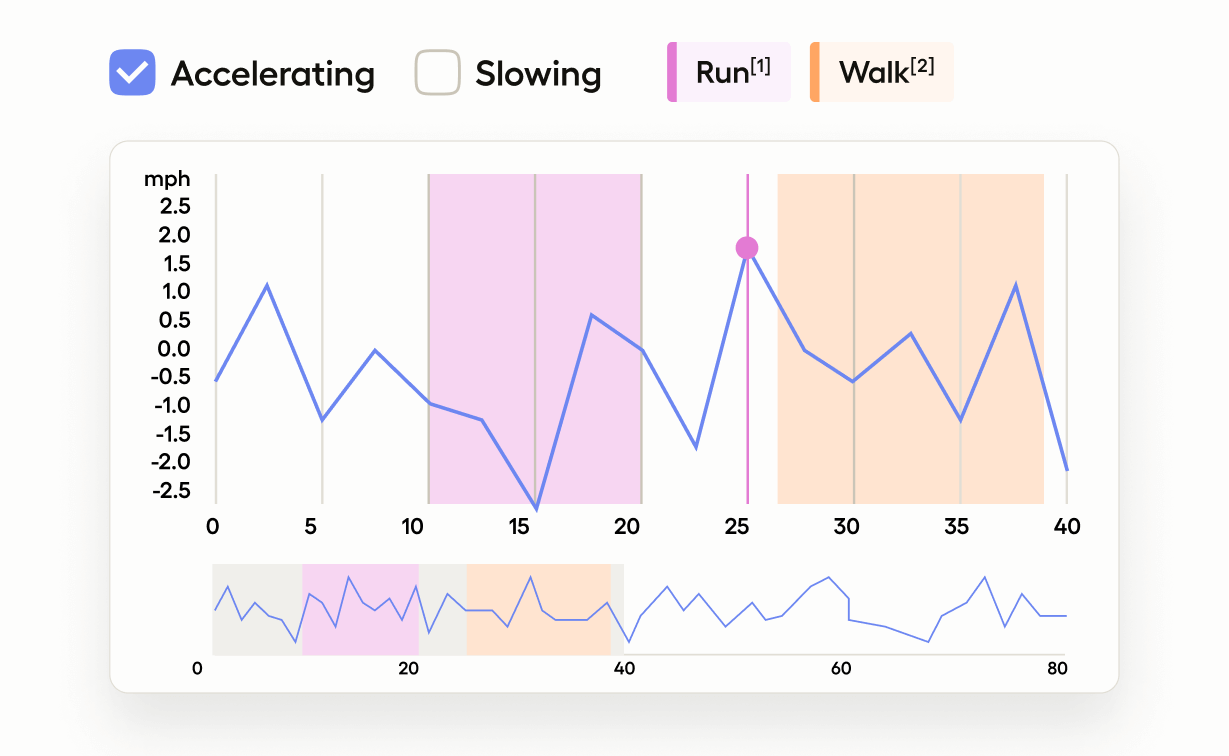Image resolution: width=1229 pixels, height=756 pixels.
Task: Enable the Slowing checkbox
Action: click(437, 73)
